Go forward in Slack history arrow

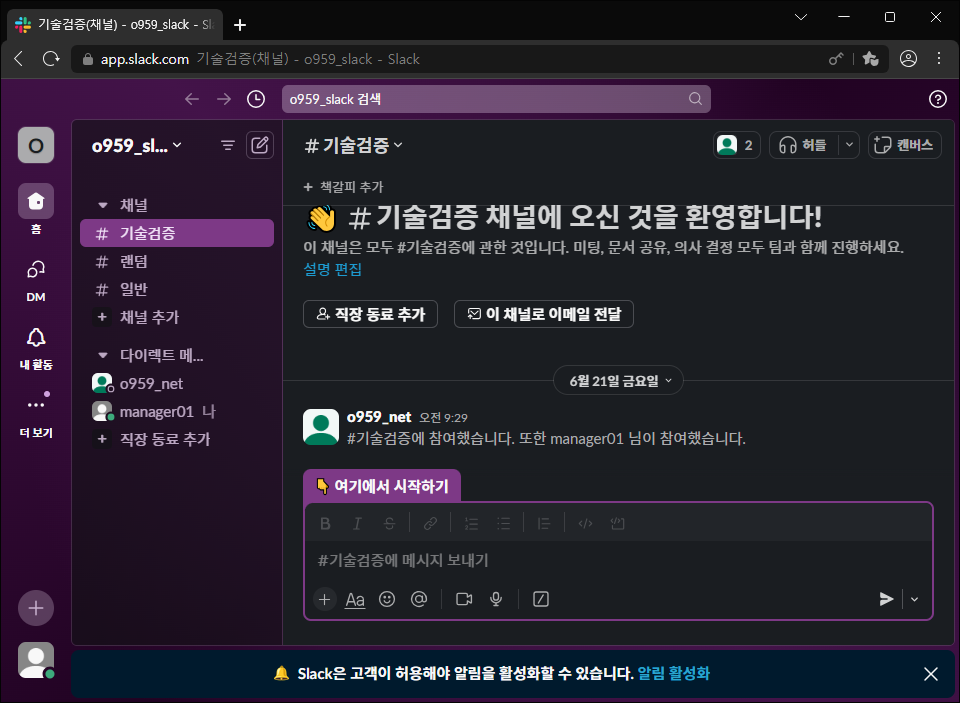224,99
